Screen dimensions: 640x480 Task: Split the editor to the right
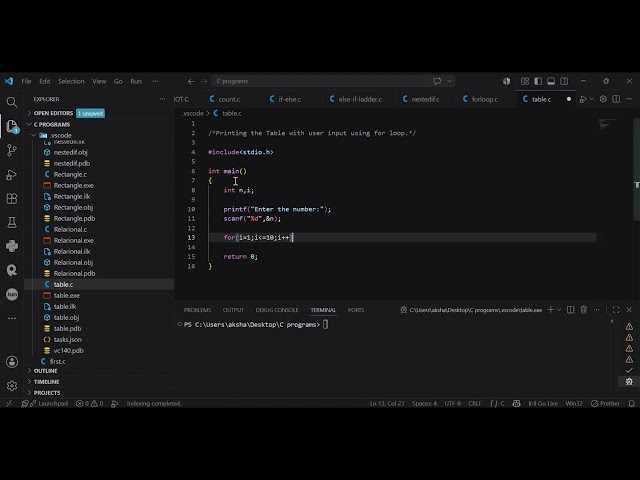616,99
